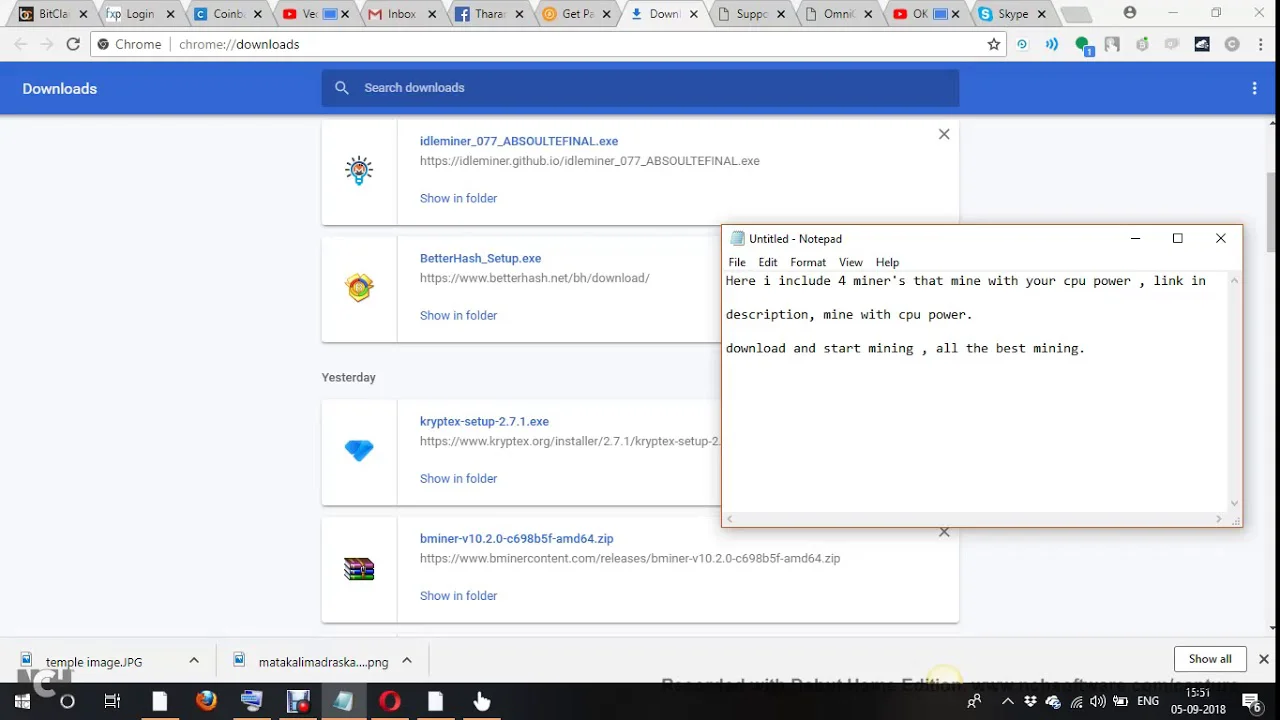1280x720 pixels.
Task: Click the BetterHash setup file icon
Action: tap(359, 287)
